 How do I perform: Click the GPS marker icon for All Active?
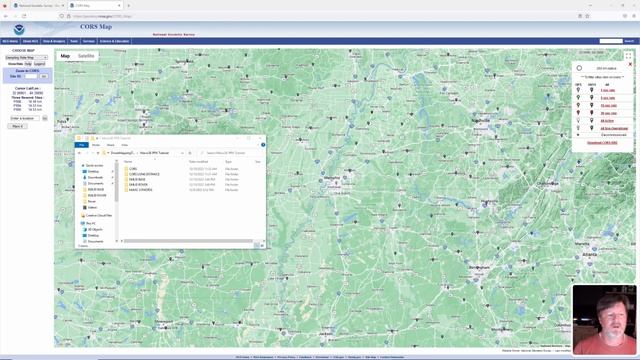pyautogui.click(x=578, y=120)
